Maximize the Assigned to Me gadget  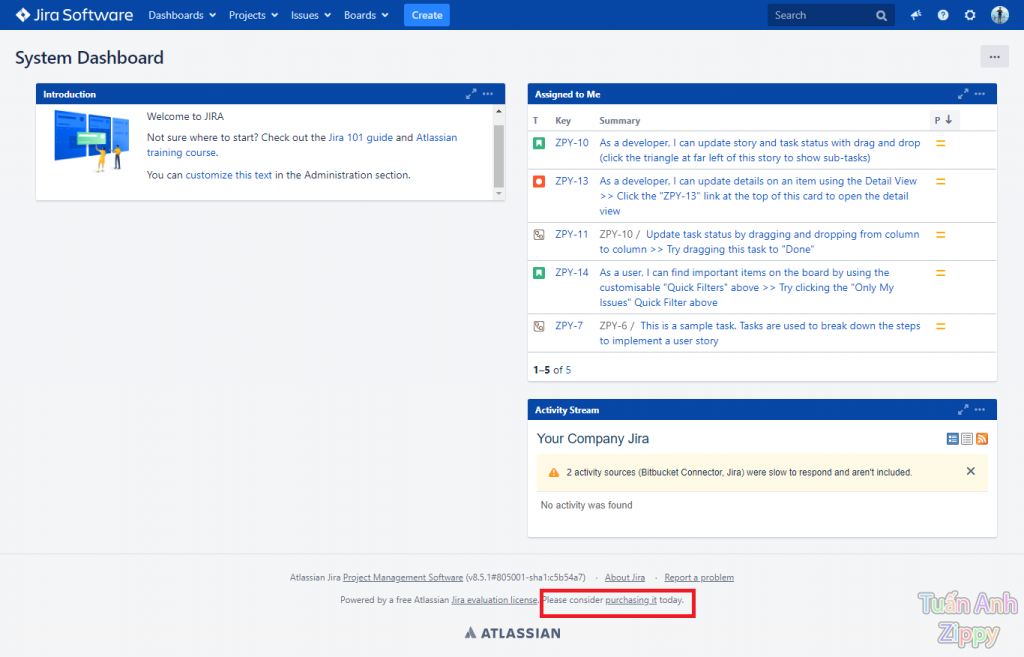pos(964,94)
